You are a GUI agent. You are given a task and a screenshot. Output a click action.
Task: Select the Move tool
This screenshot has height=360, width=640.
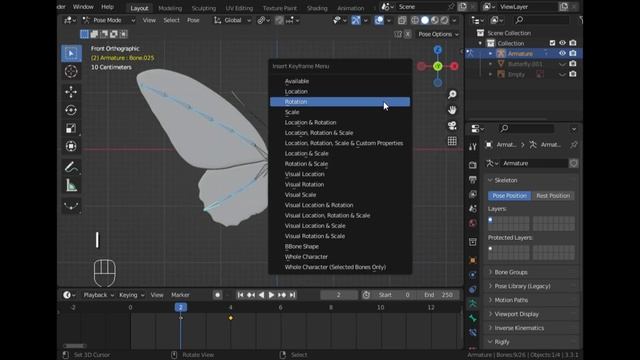(x=71, y=92)
